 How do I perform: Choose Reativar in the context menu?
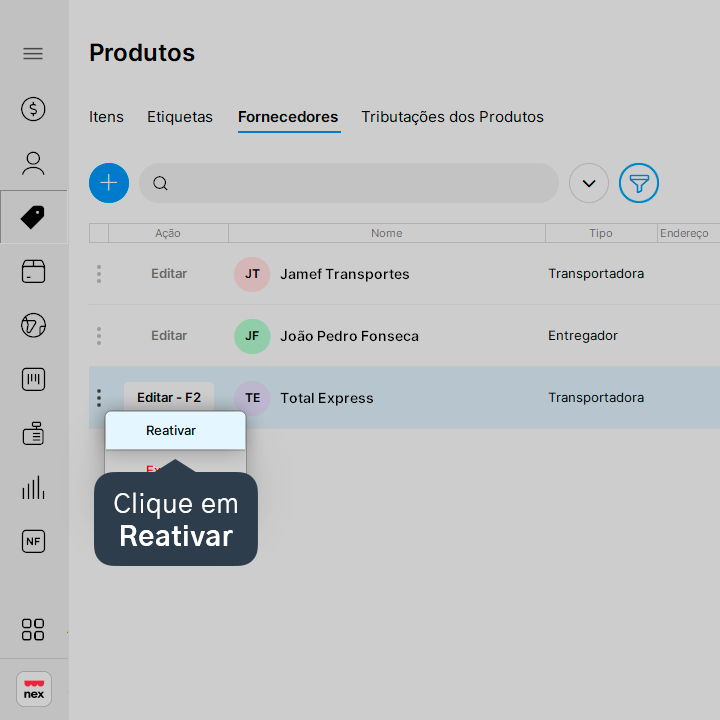tap(175, 430)
